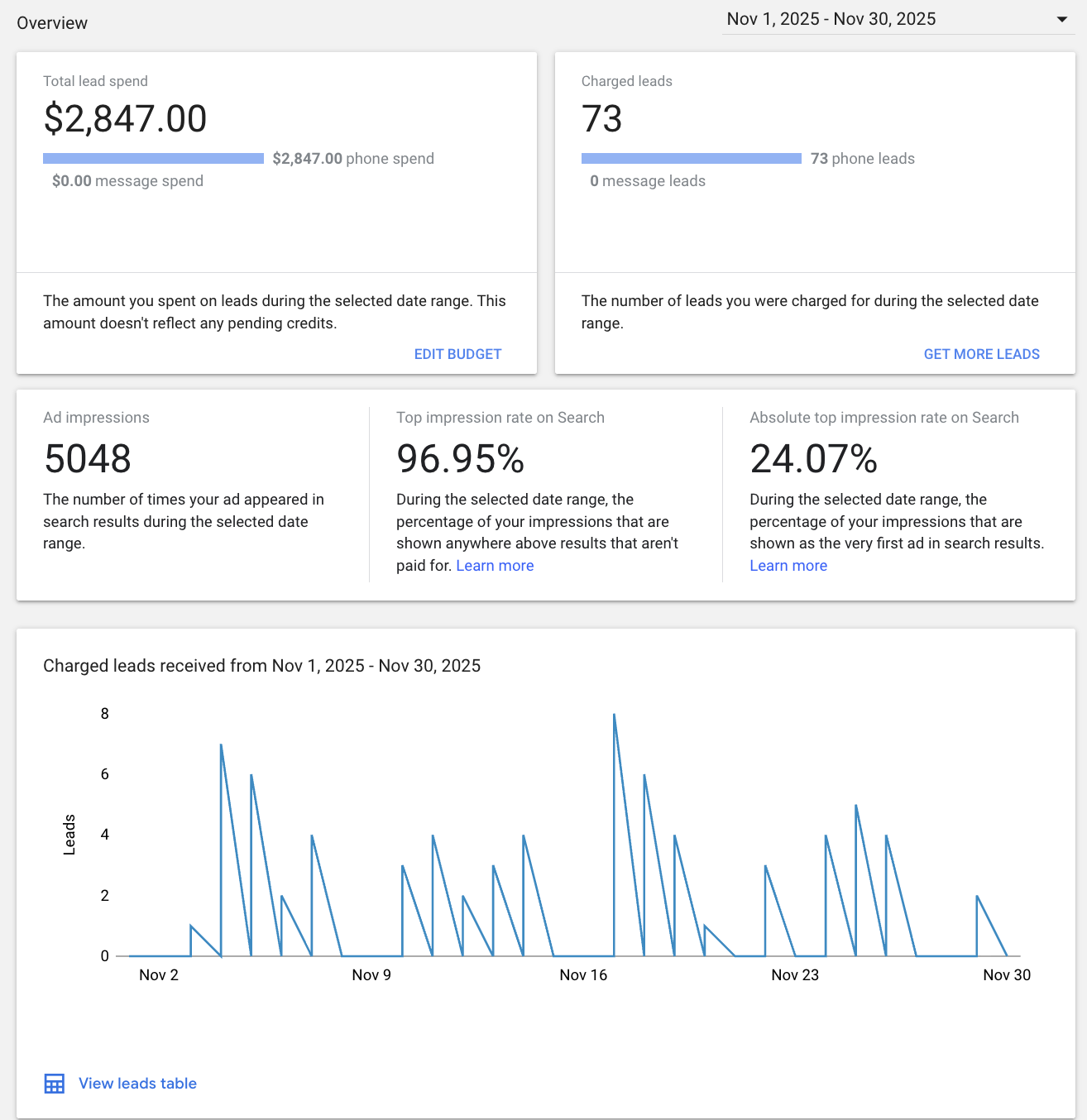This screenshot has width=1087, height=1120.
Task: Select the 24.07% absolute top impression value
Action: tap(813, 459)
